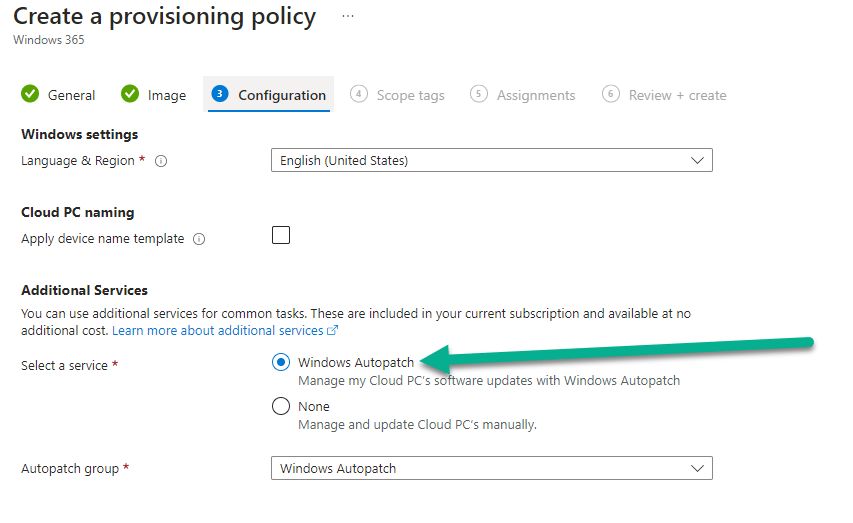Viewport: 853px width, 523px height.
Task: Enable the Apply device name template checkbox
Action: click(281, 236)
